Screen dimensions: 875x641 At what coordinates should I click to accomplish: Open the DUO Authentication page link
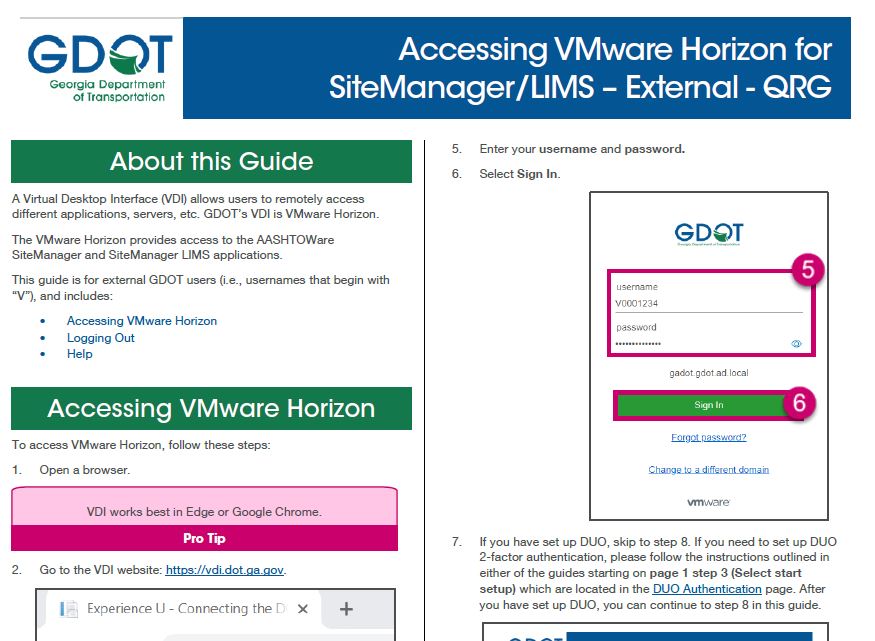pyautogui.click(x=707, y=589)
